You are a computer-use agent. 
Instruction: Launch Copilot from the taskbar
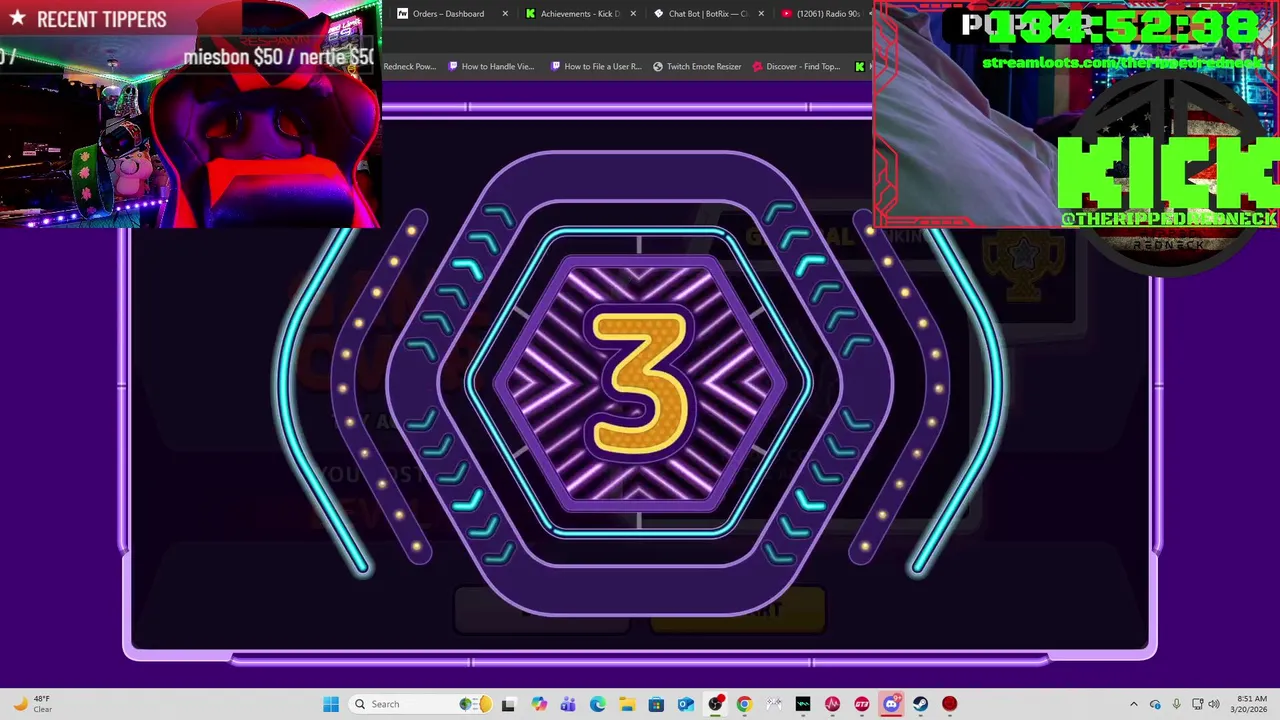click(x=539, y=704)
